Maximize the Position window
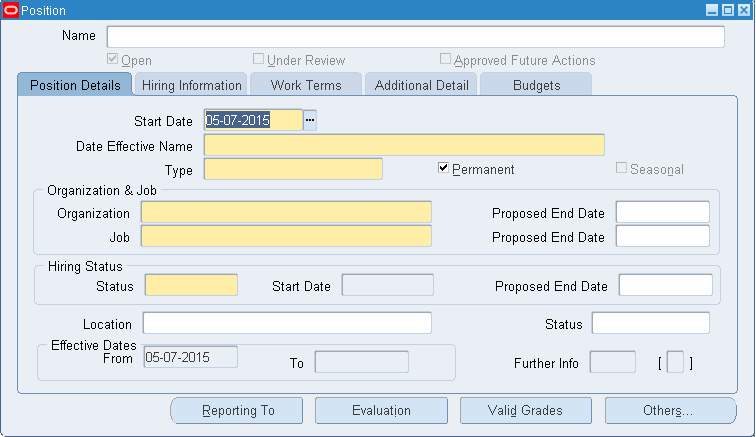 [727, 10]
